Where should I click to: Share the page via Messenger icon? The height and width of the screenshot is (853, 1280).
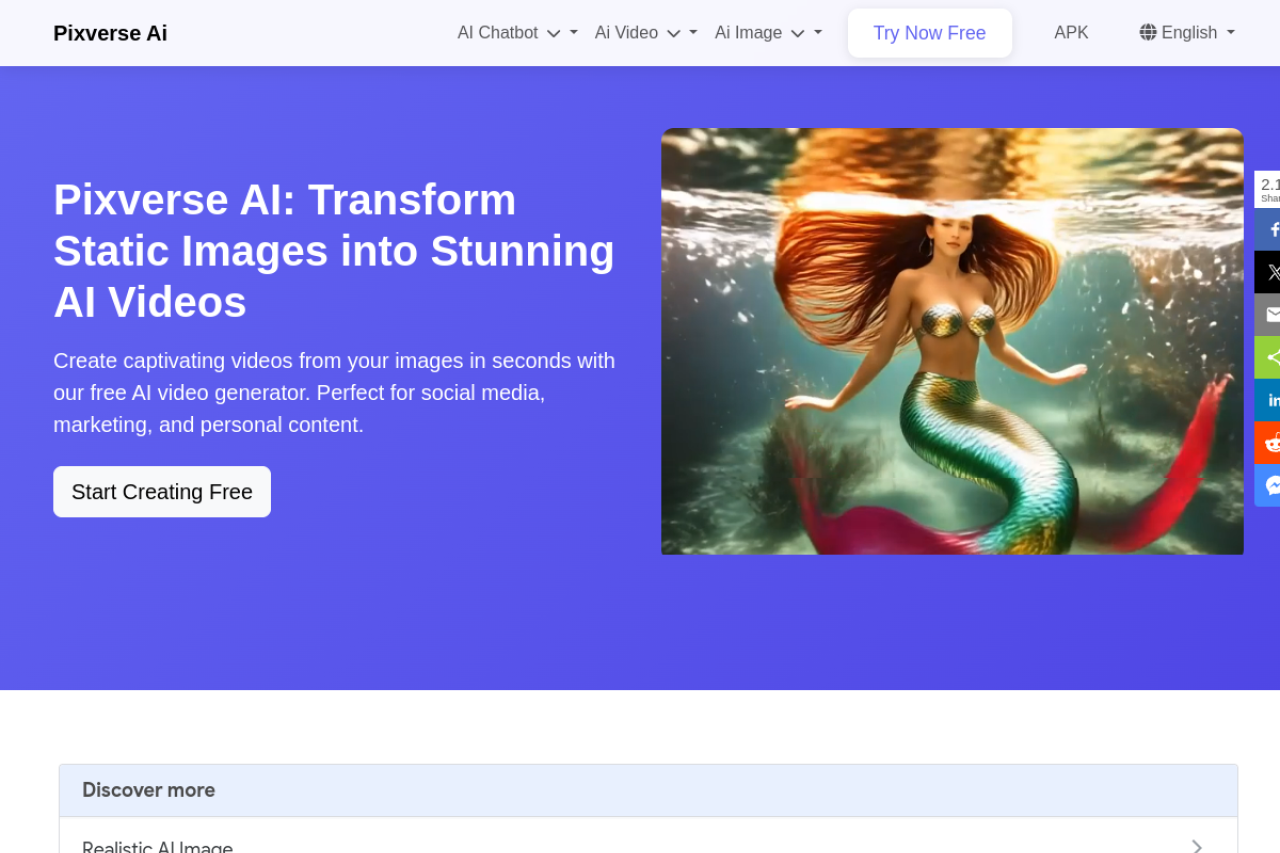coord(1268,485)
